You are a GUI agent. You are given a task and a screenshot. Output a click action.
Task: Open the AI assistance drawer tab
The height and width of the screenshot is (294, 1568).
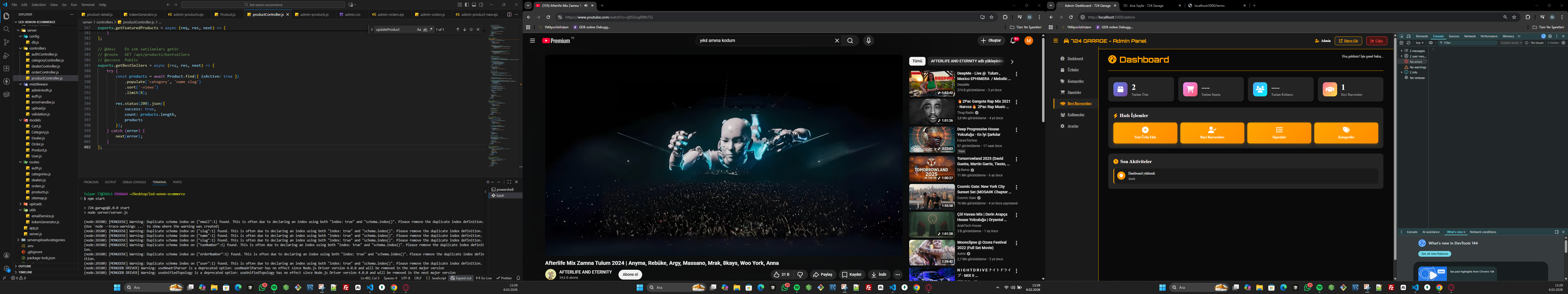click(x=1431, y=232)
